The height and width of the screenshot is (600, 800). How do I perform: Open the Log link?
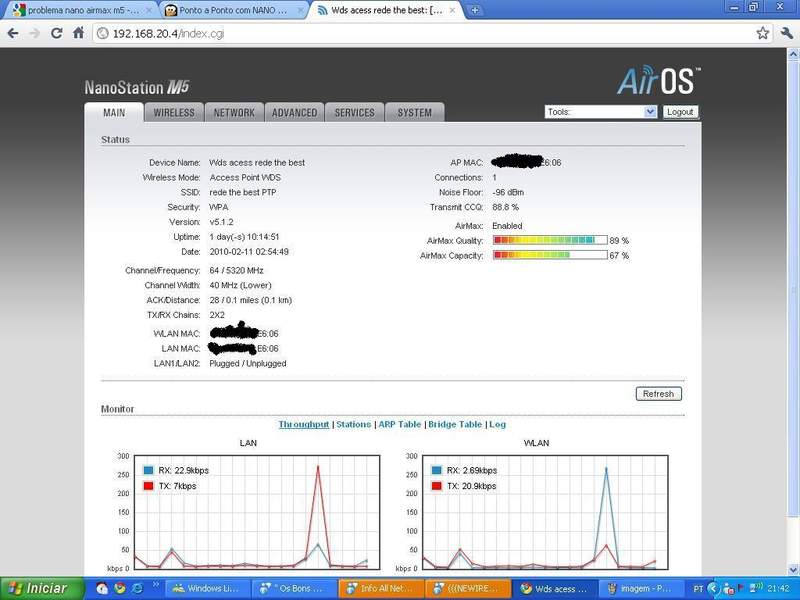(x=497, y=424)
